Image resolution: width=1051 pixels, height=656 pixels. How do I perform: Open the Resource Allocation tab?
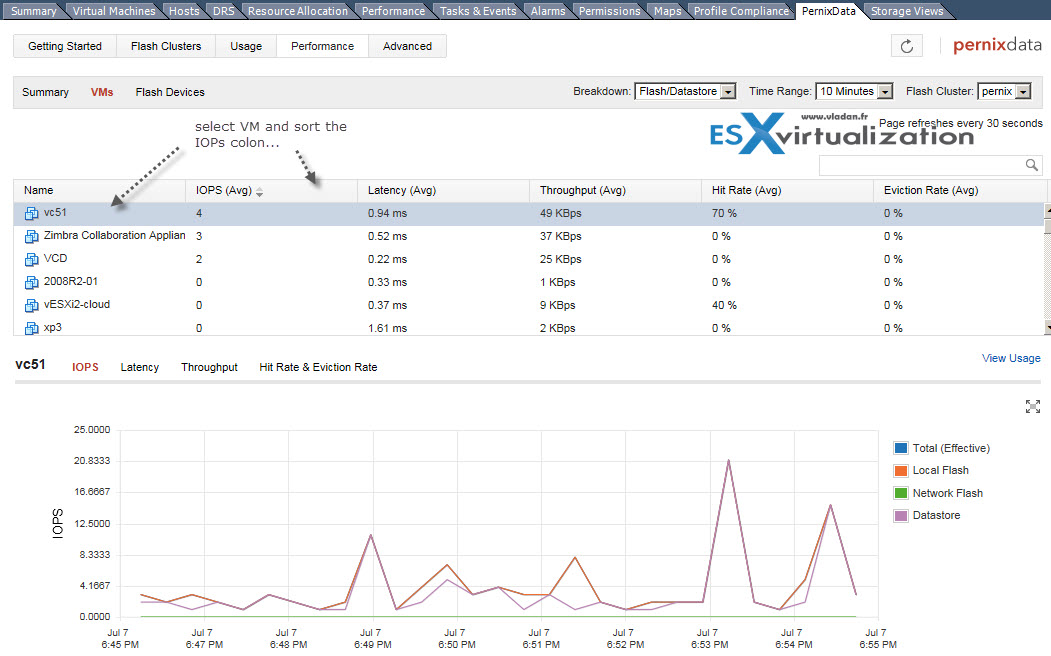298,11
